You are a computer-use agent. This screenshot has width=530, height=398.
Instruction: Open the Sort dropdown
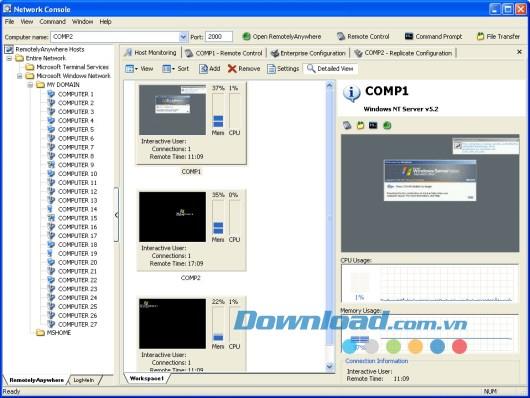click(175, 69)
